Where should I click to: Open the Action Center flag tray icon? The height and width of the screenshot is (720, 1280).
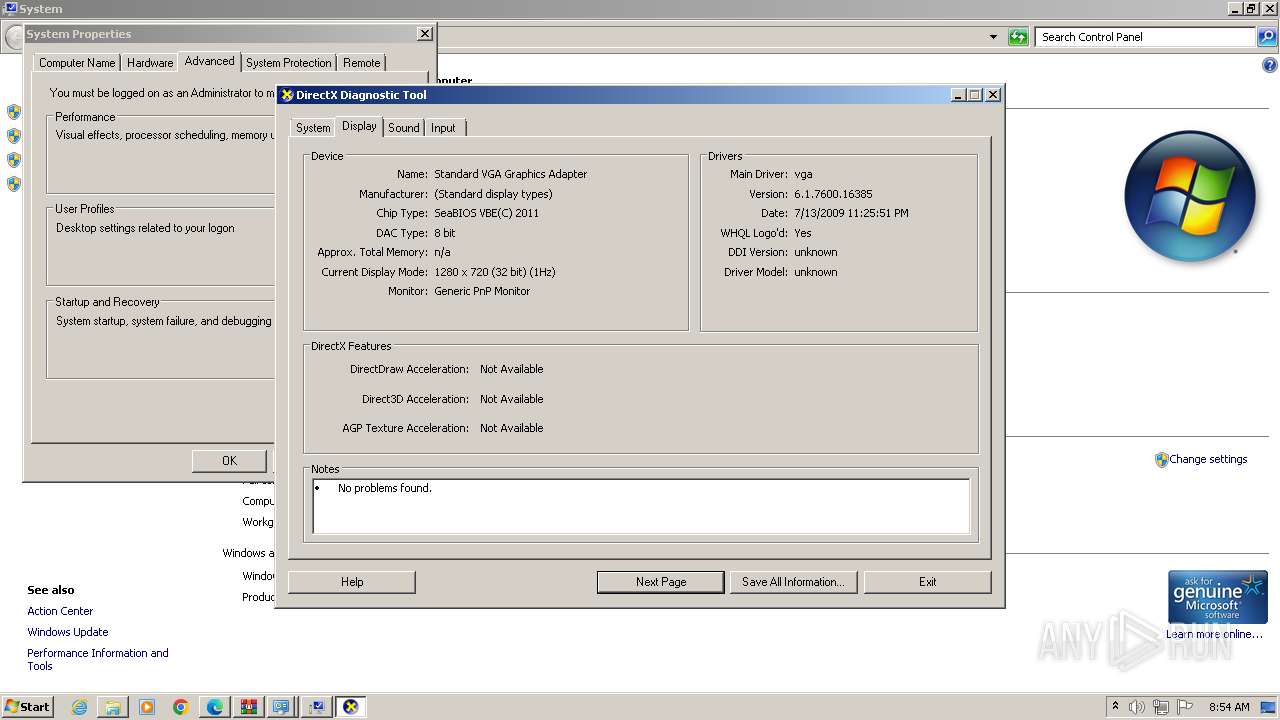pos(1185,707)
